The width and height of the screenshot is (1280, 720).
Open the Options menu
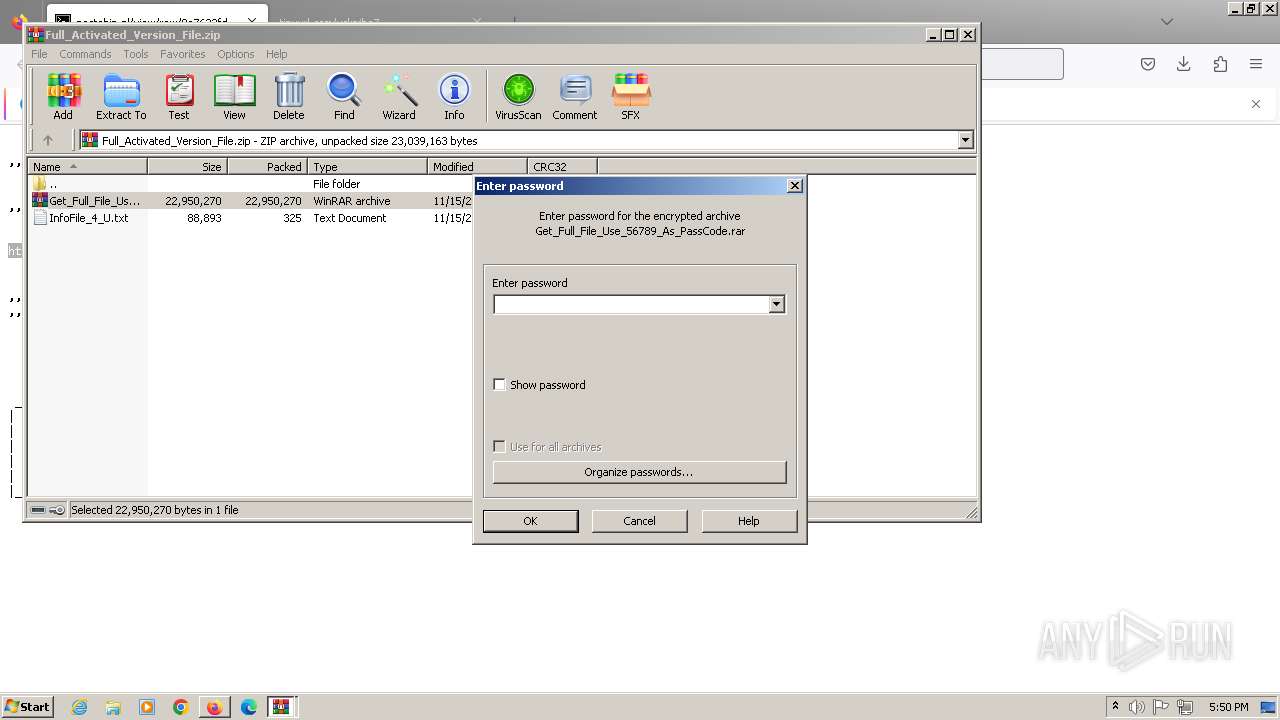[x=236, y=54]
